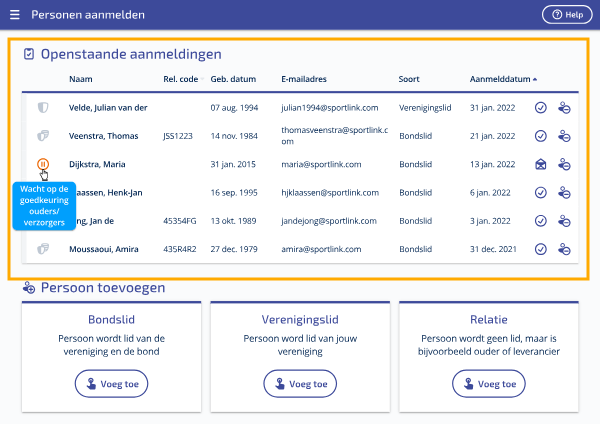Remove person Velde, Julian van der
Image resolution: width=600 pixels, height=424 pixels.
coord(564,108)
